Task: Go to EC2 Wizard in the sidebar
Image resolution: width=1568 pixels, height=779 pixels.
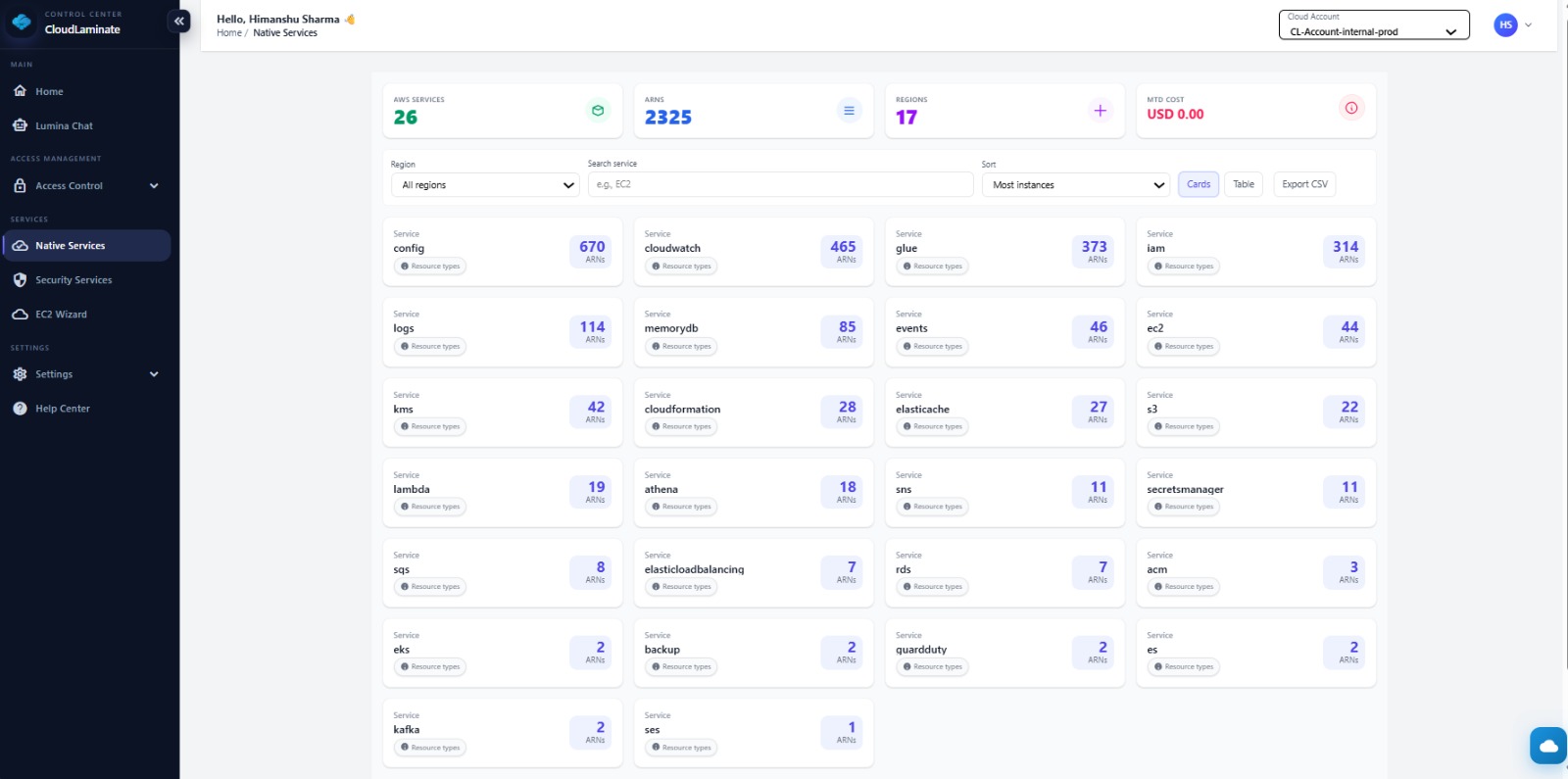Action: click(61, 315)
